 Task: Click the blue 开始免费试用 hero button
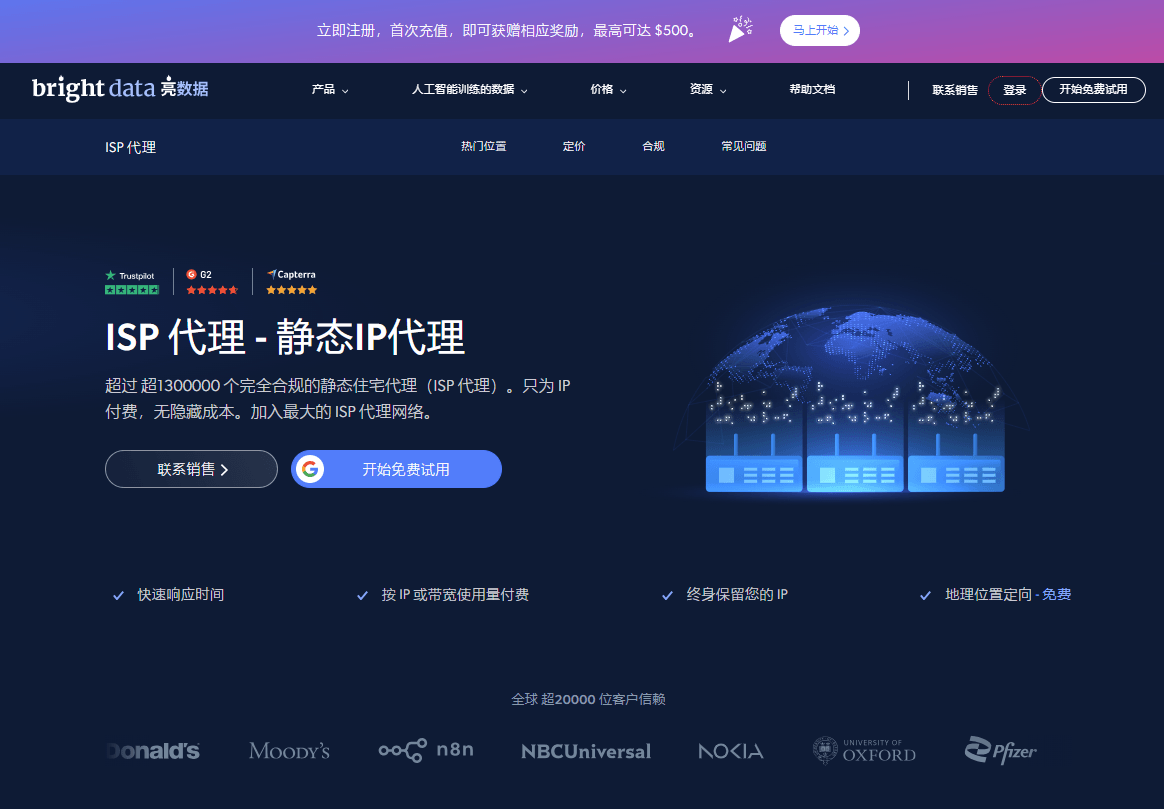pos(396,469)
